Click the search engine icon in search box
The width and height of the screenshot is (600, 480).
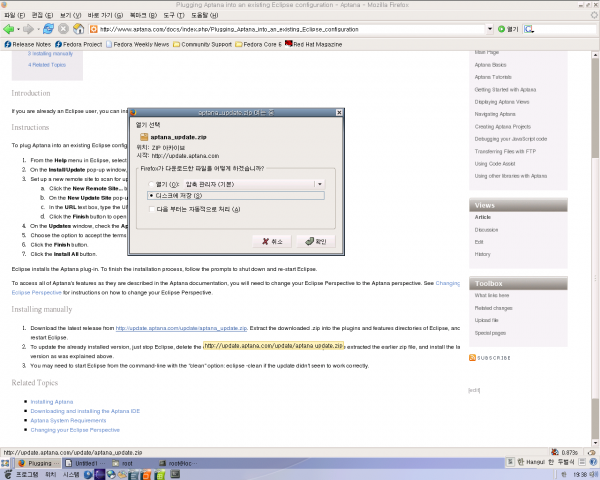(x=529, y=29)
